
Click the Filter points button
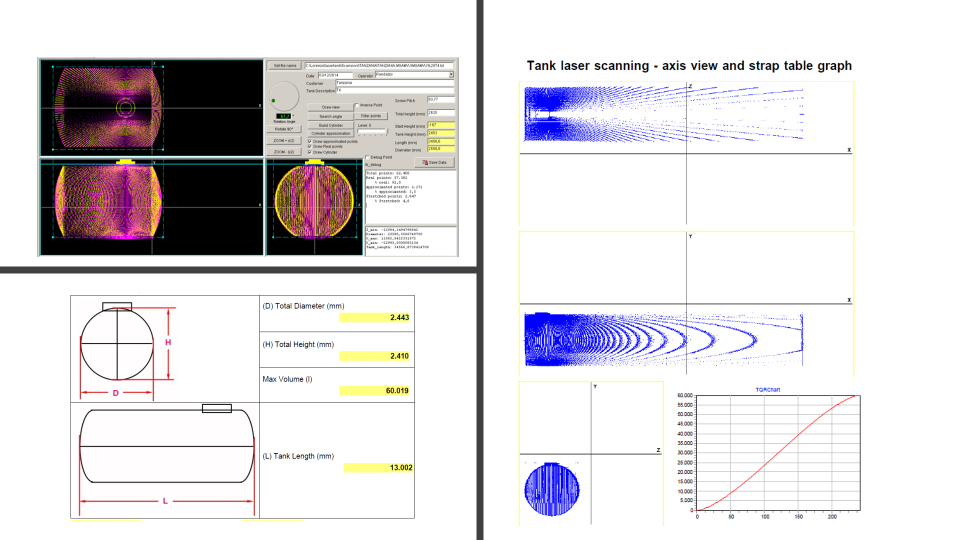tap(371, 116)
